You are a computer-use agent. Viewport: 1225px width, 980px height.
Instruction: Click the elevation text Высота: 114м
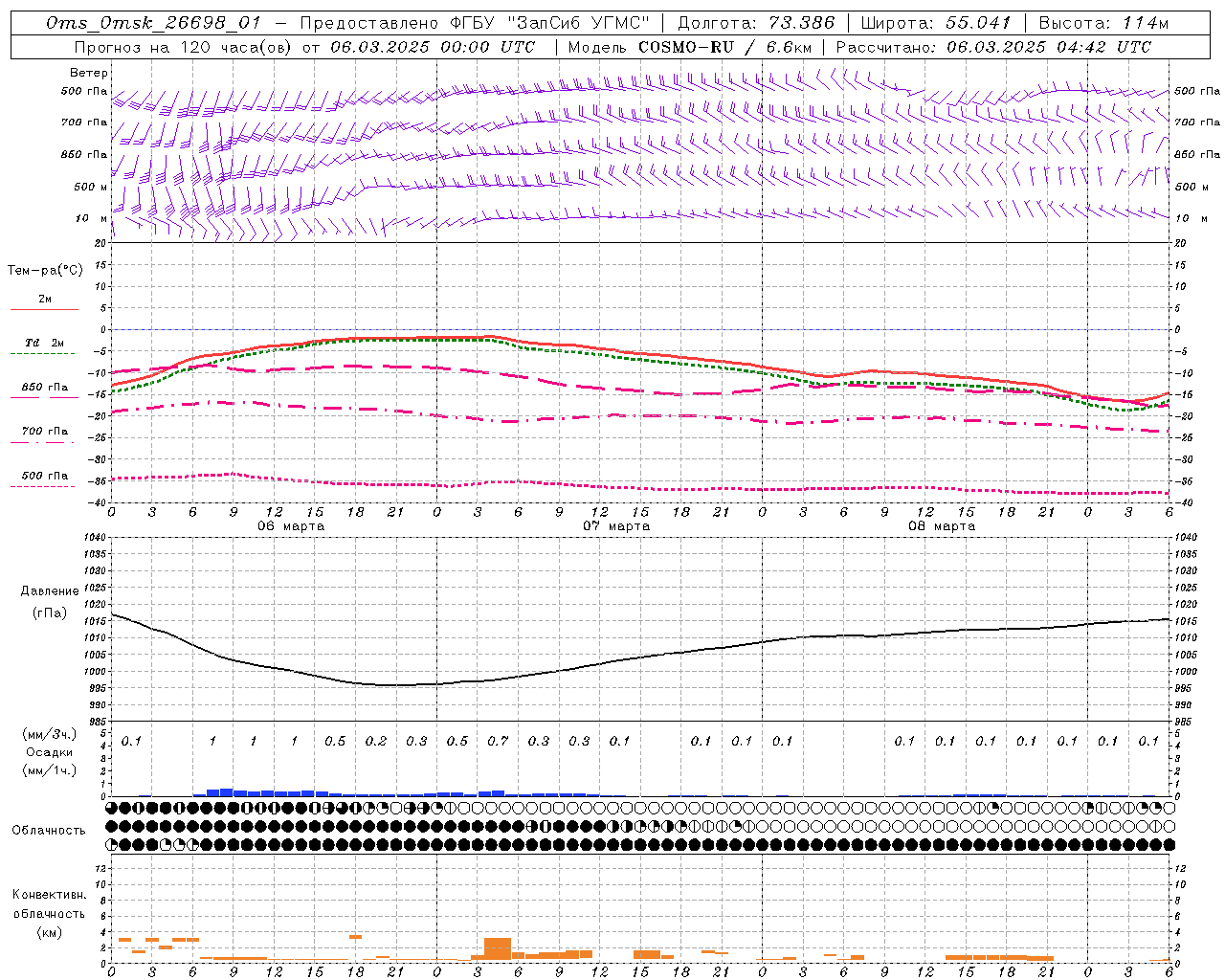(x=1103, y=23)
